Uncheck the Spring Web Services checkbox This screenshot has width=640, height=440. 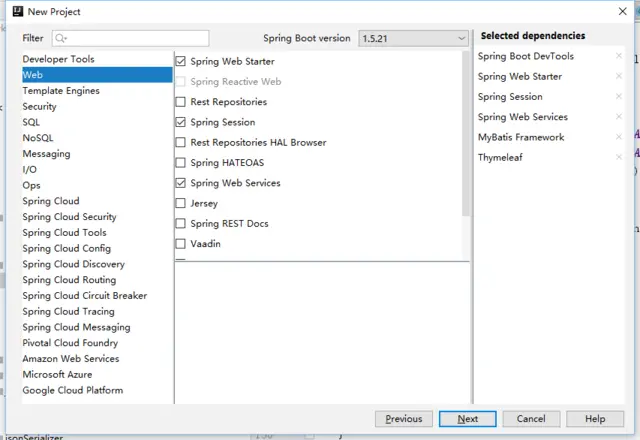180,183
